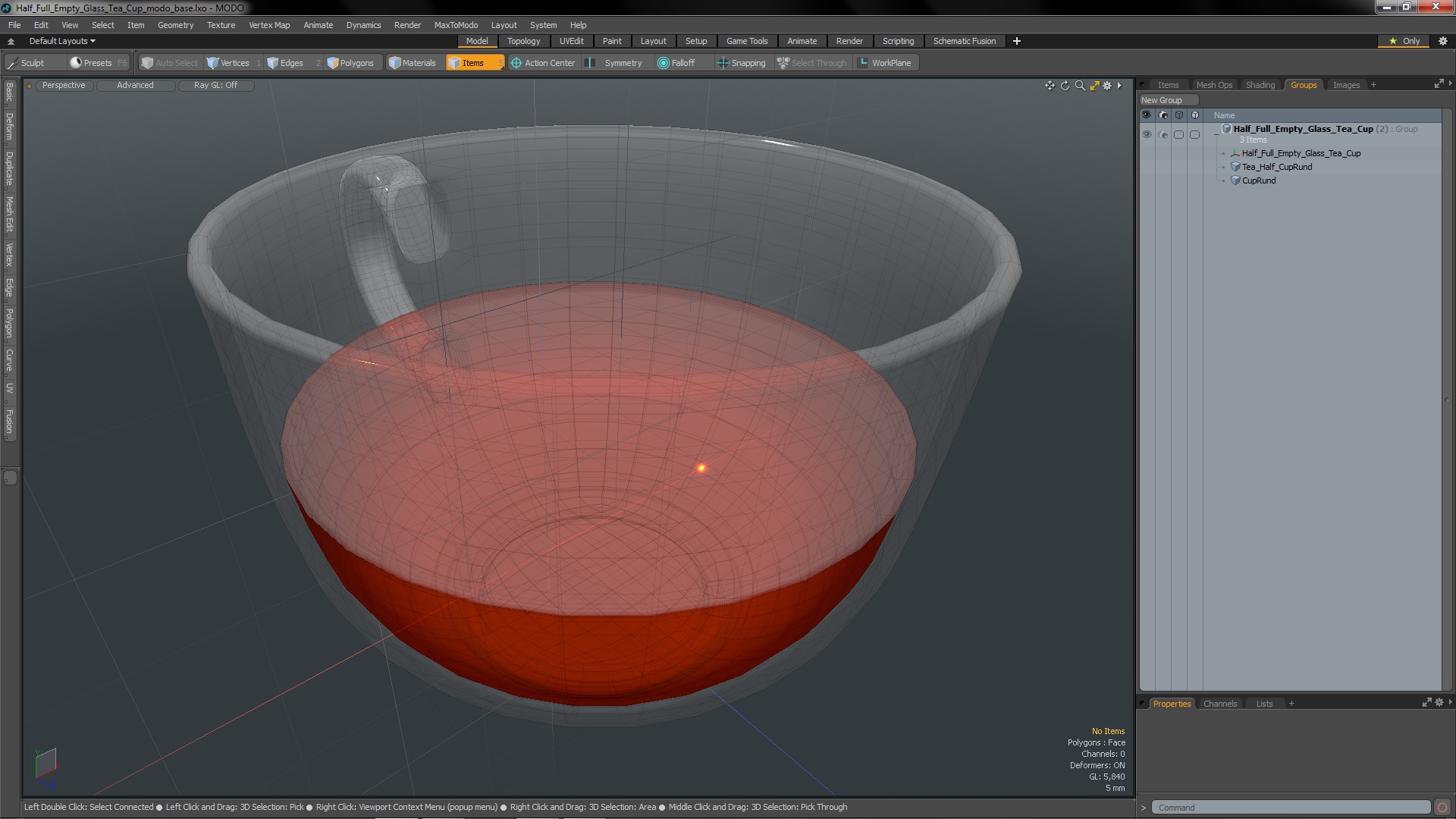This screenshot has width=1456, height=819.
Task: Maximize the Groups panel with expand icon
Action: [1439, 84]
